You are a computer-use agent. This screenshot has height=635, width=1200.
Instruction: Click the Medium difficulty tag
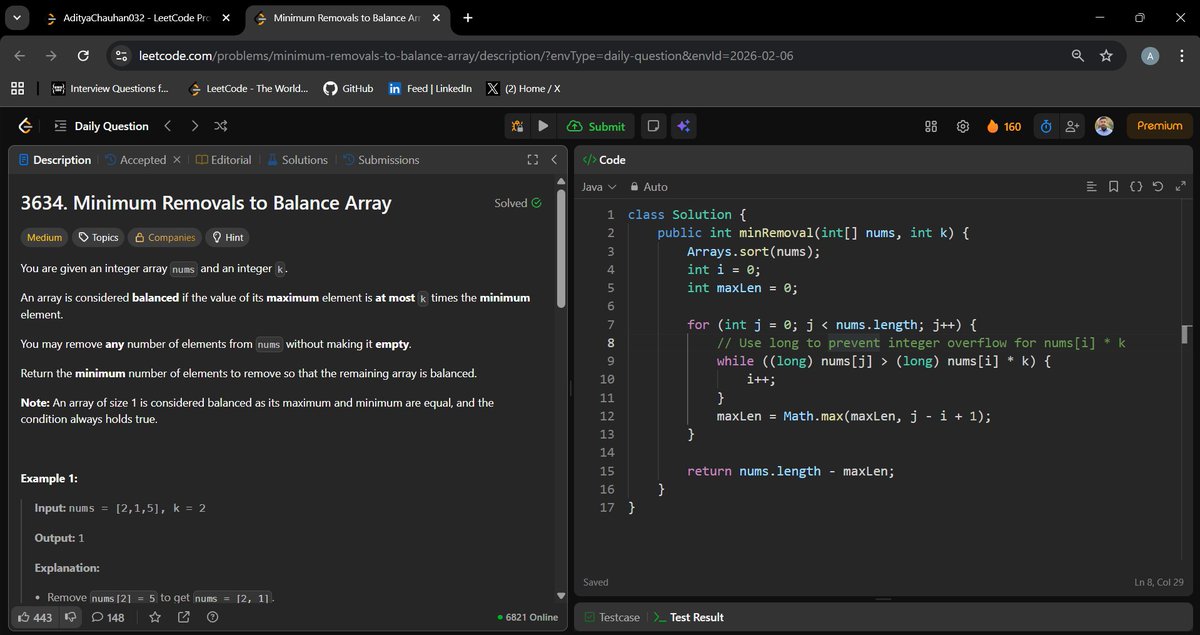coord(44,238)
